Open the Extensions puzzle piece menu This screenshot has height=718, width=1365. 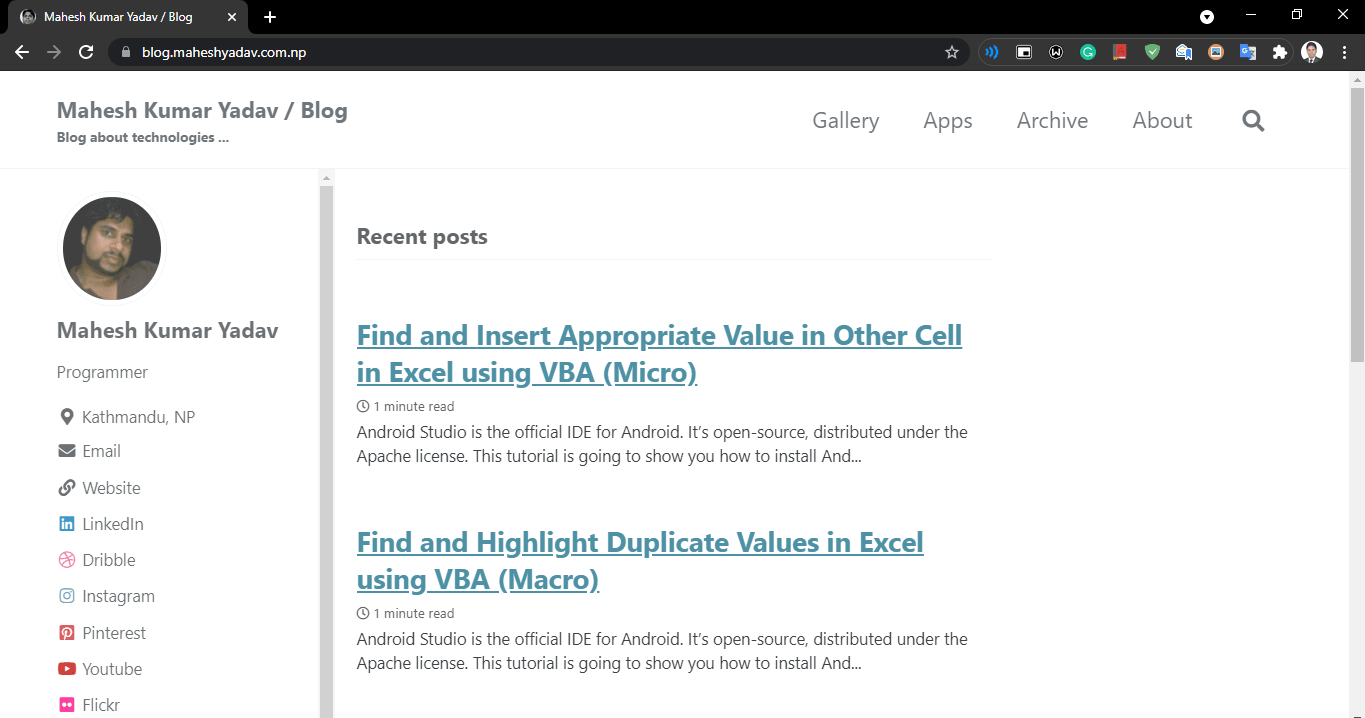click(x=1279, y=52)
